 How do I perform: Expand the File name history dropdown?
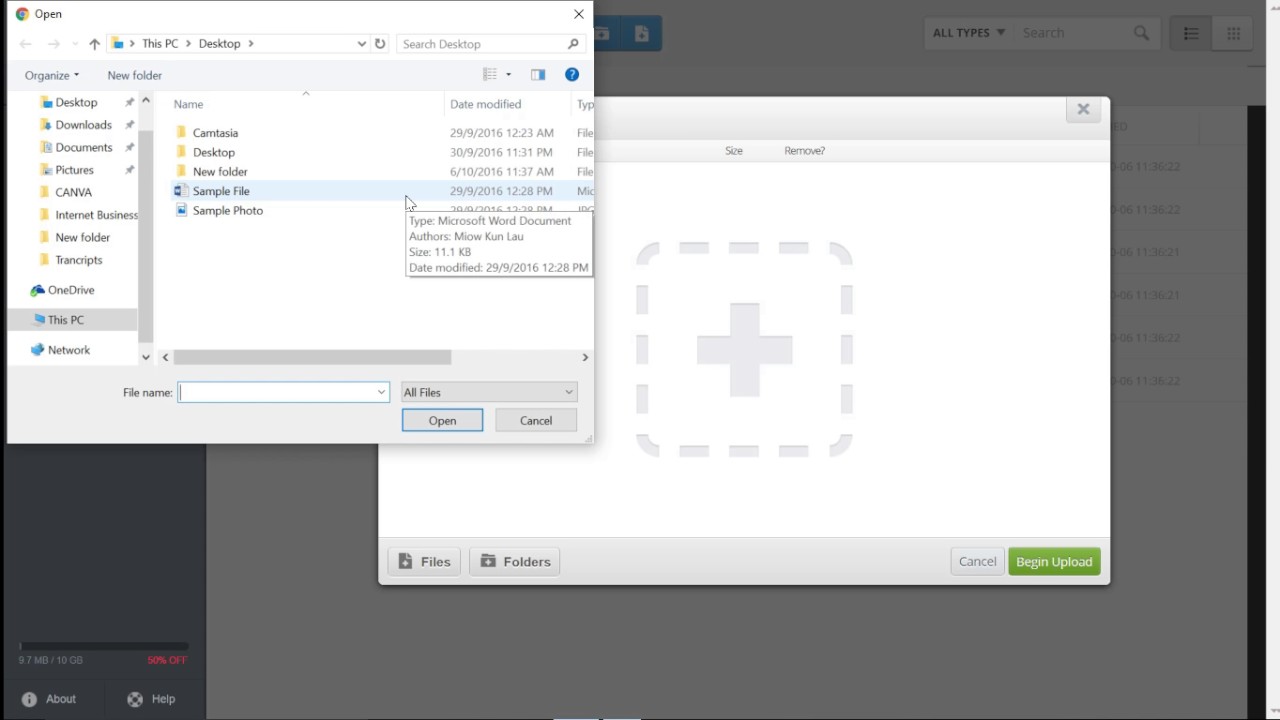[381, 393]
